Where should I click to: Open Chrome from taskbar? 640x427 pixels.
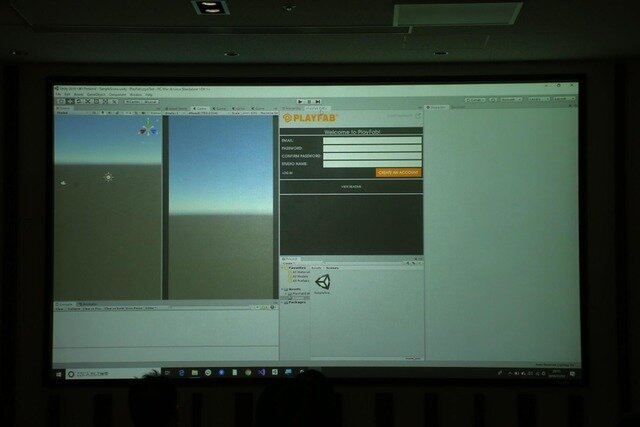click(x=248, y=372)
